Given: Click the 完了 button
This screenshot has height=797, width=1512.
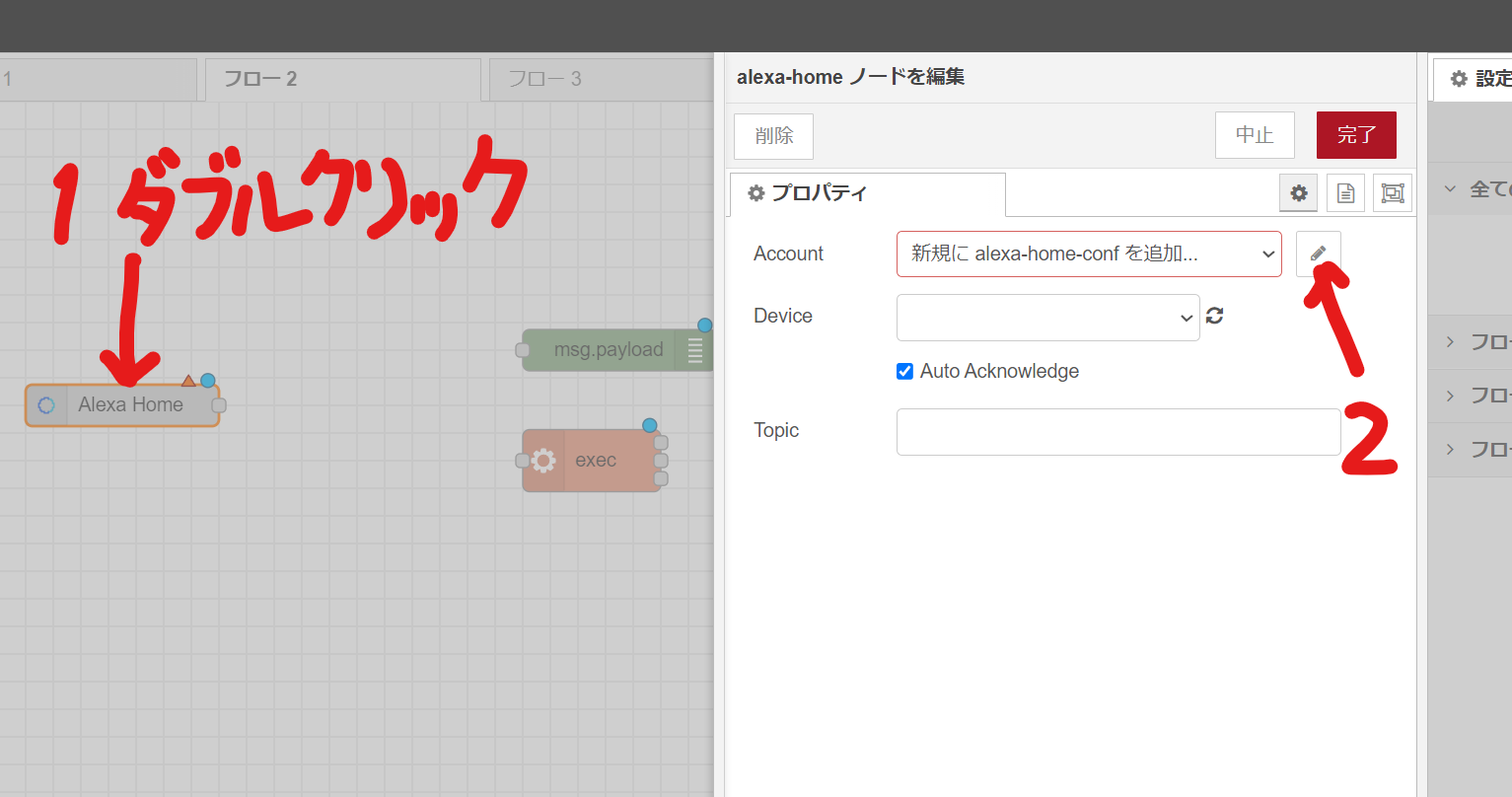Looking at the screenshot, I should [x=1356, y=135].
